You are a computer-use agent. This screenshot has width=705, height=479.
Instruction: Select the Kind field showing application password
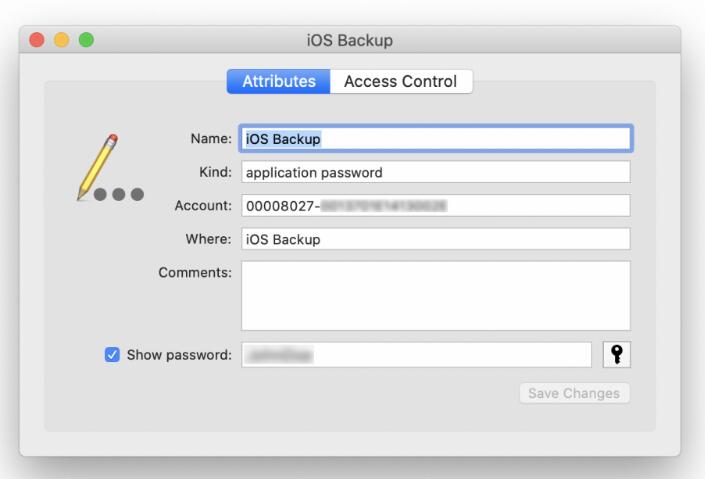click(436, 172)
